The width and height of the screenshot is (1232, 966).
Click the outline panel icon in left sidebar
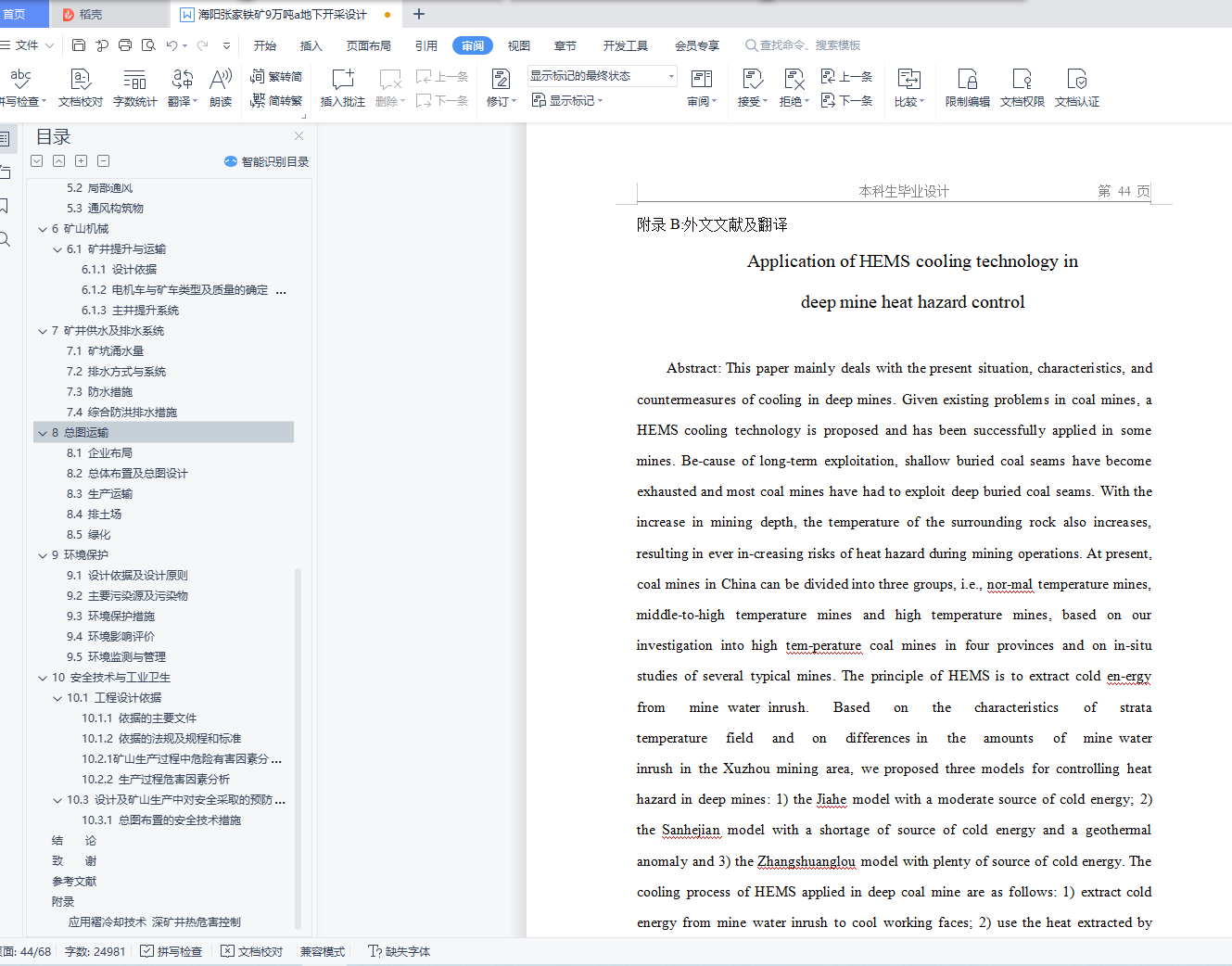click(x=5, y=139)
